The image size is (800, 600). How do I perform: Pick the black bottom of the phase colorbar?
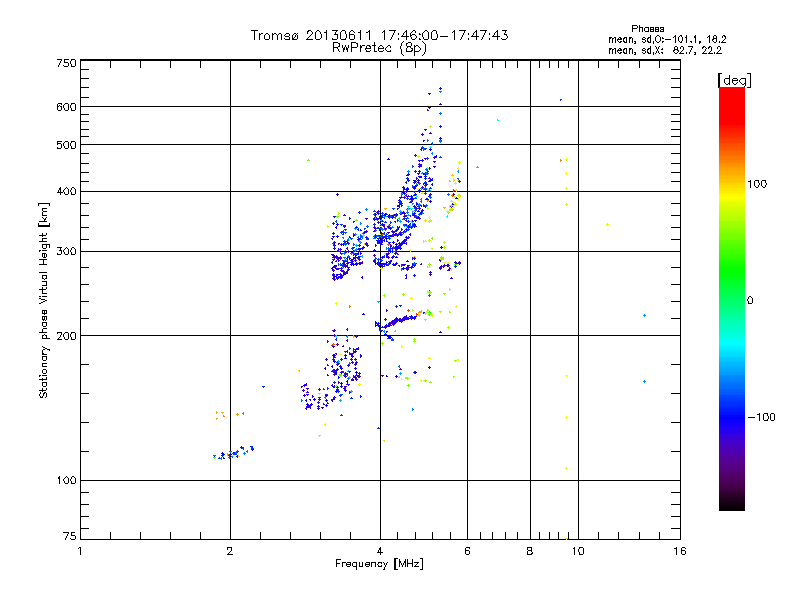pyautogui.click(x=732, y=503)
